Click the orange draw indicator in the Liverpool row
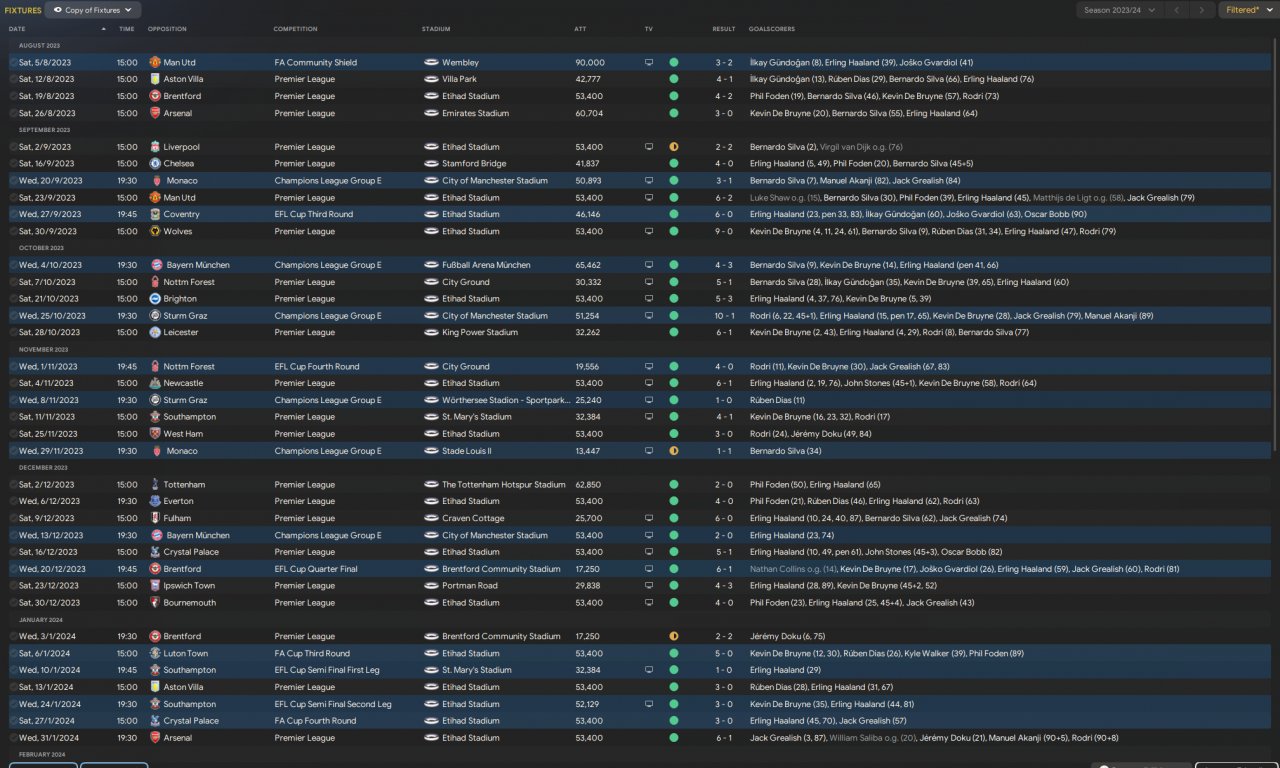Screen dimensions: 1280x768 point(674,147)
